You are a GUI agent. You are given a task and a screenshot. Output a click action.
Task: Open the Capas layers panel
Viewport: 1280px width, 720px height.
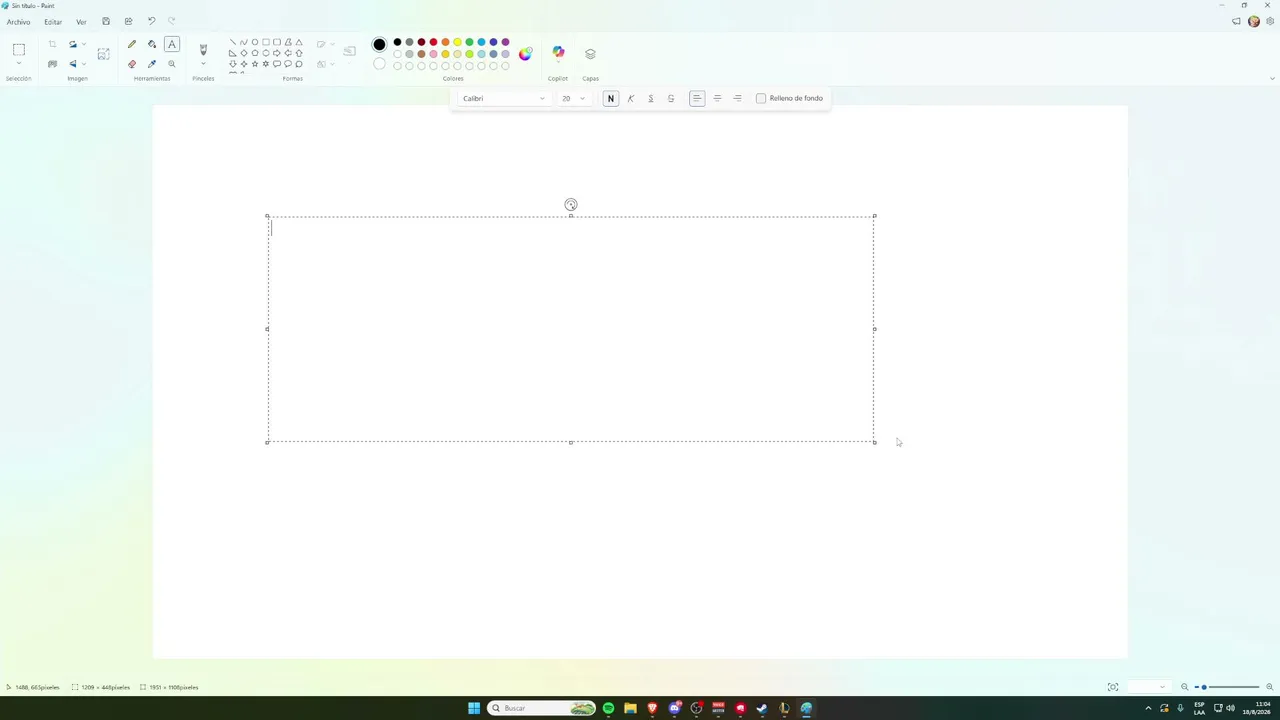[590, 53]
